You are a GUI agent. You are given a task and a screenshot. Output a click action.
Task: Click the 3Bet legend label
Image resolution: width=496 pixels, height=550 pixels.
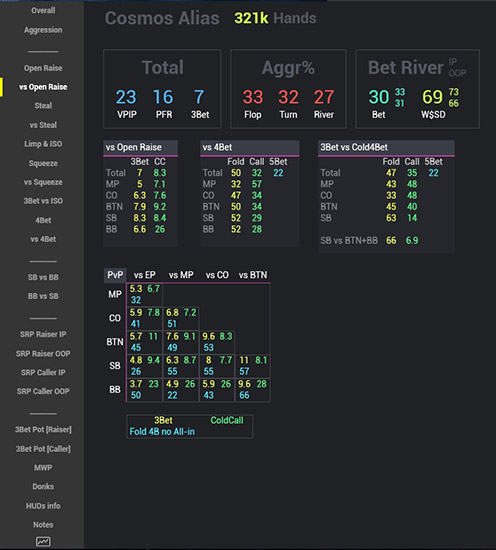pyautogui.click(x=163, y=421)
